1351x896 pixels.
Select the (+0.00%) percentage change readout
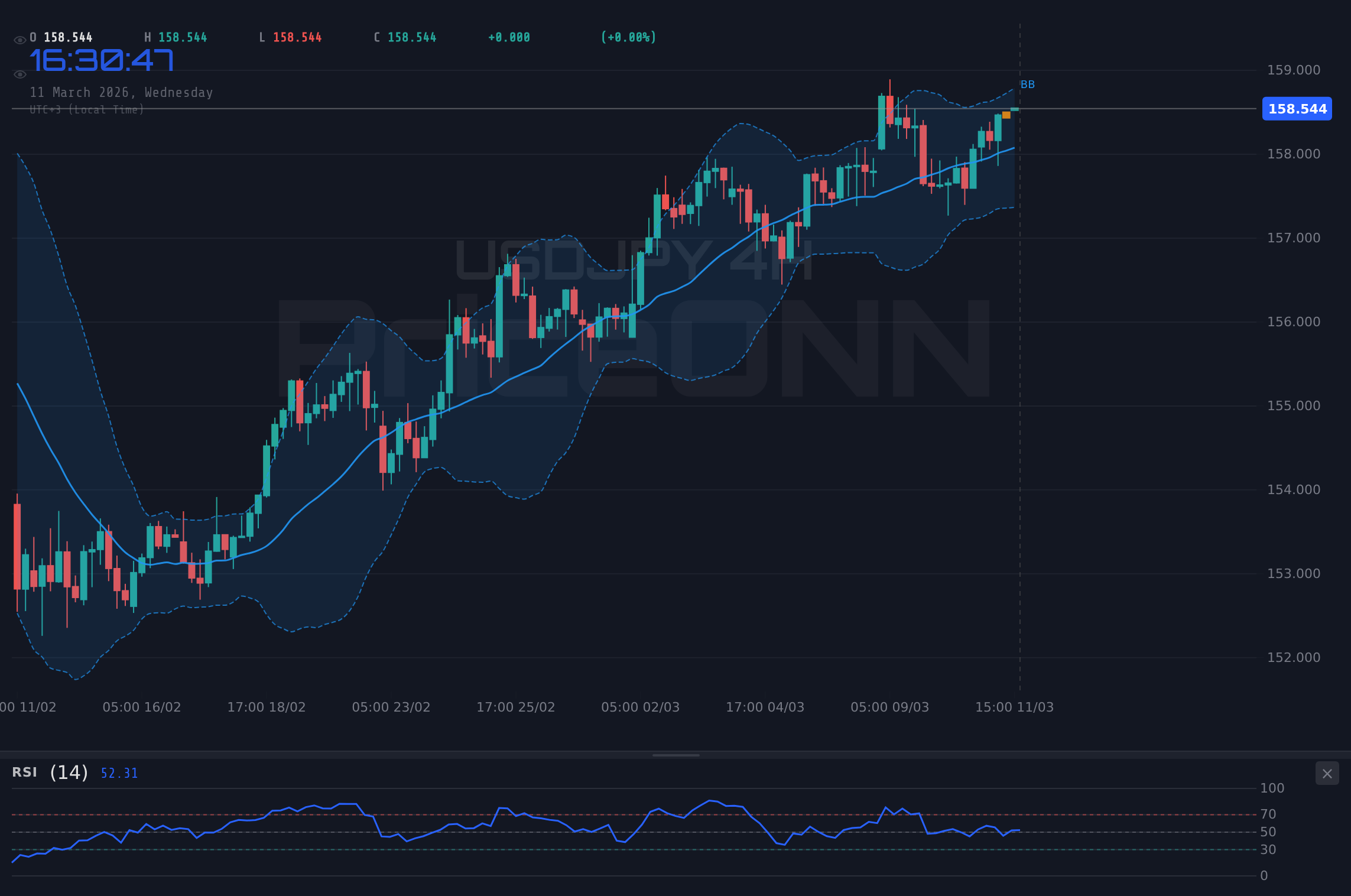coord(628,37)
